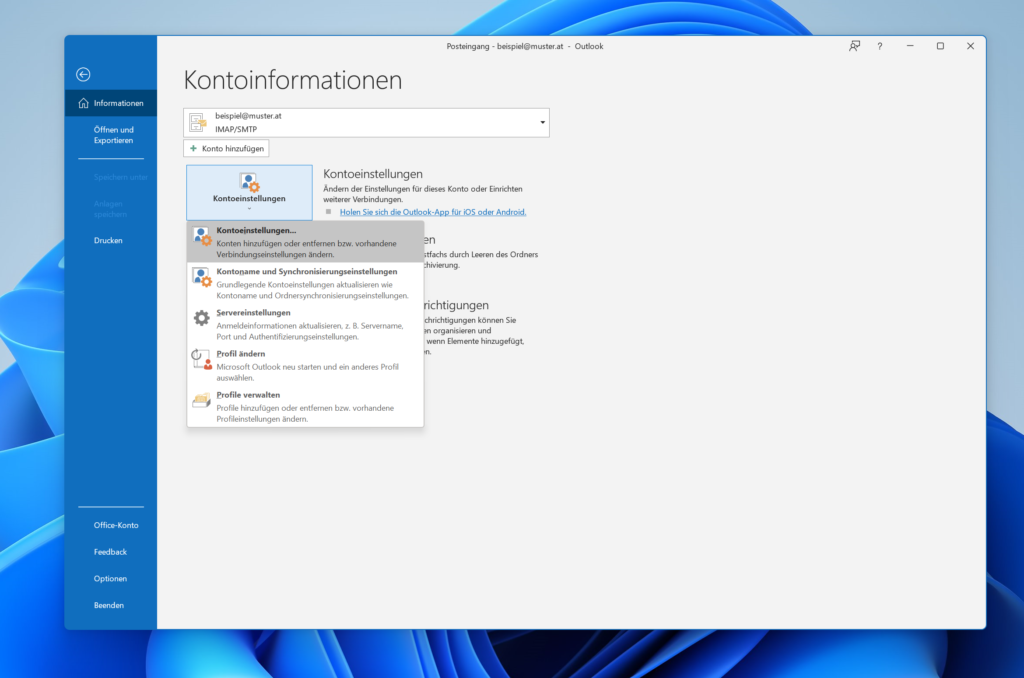Select Drucken in the sidebar
The image size is (1024, 678).
coord(108,240)
